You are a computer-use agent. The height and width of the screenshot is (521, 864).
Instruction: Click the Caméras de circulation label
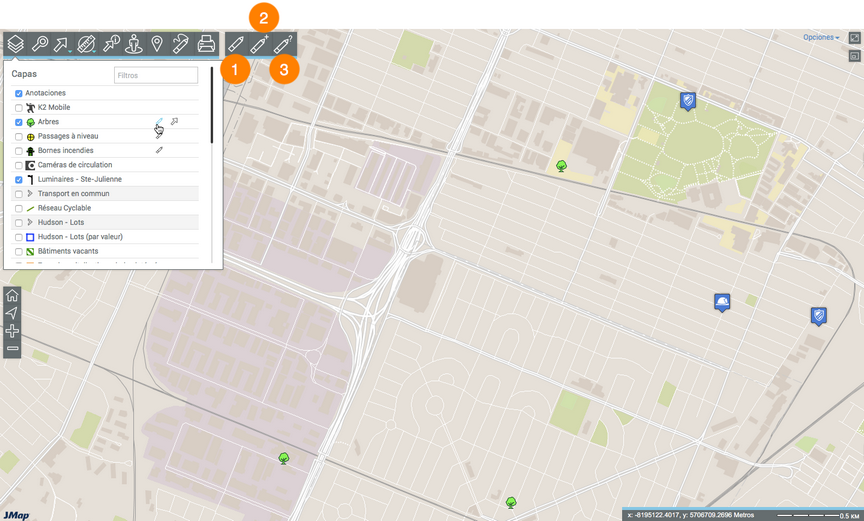[x=75, y=165]
